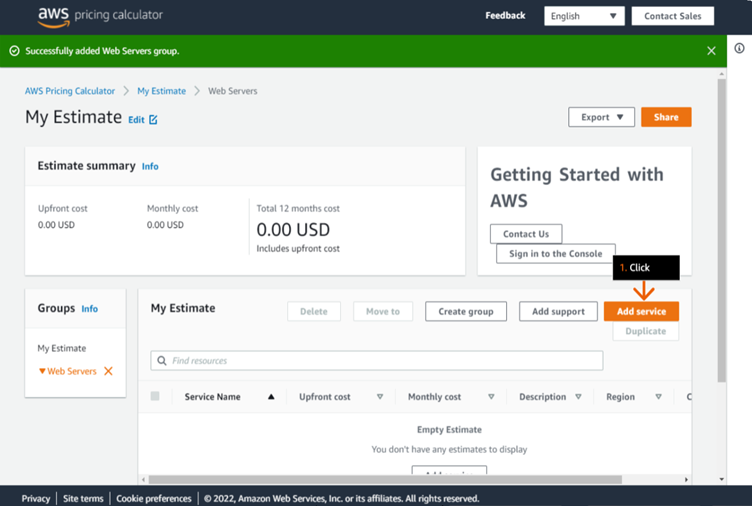The height and width of the screenshot is (506, 752).
Task: Collapse the Web Servers group
Action: (x=42, y=371)
